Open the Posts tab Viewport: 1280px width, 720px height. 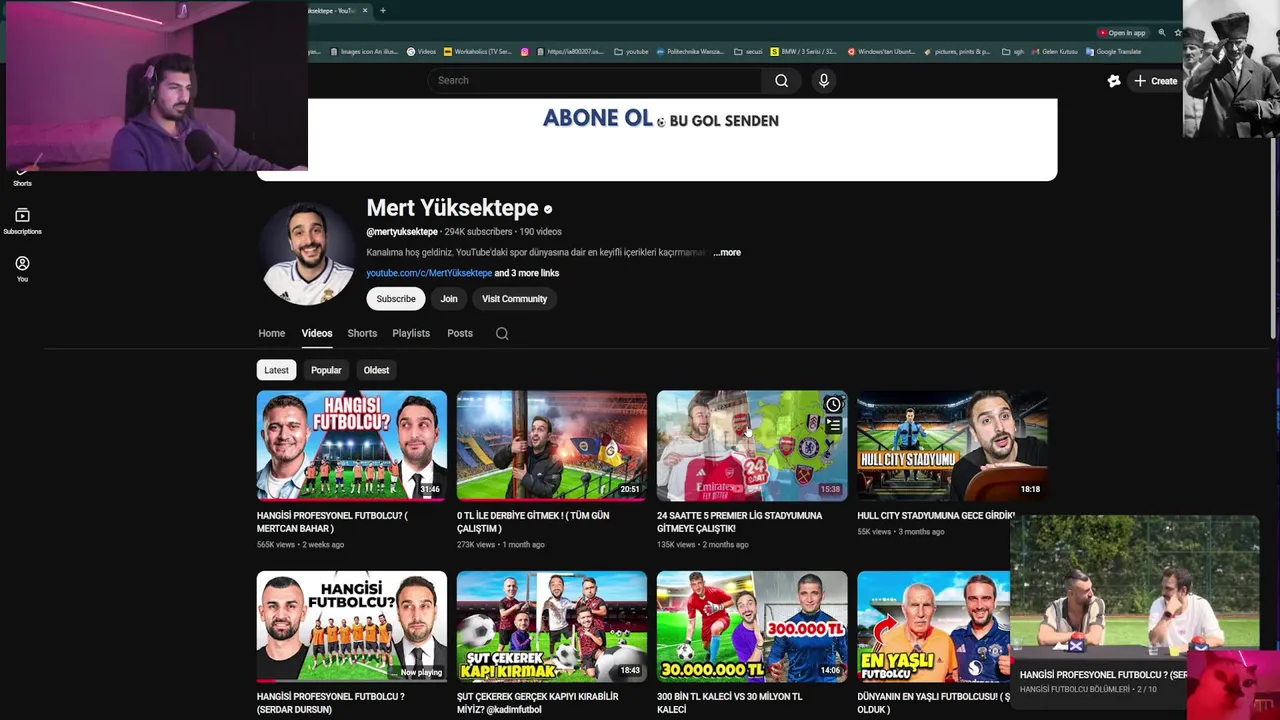460,334
